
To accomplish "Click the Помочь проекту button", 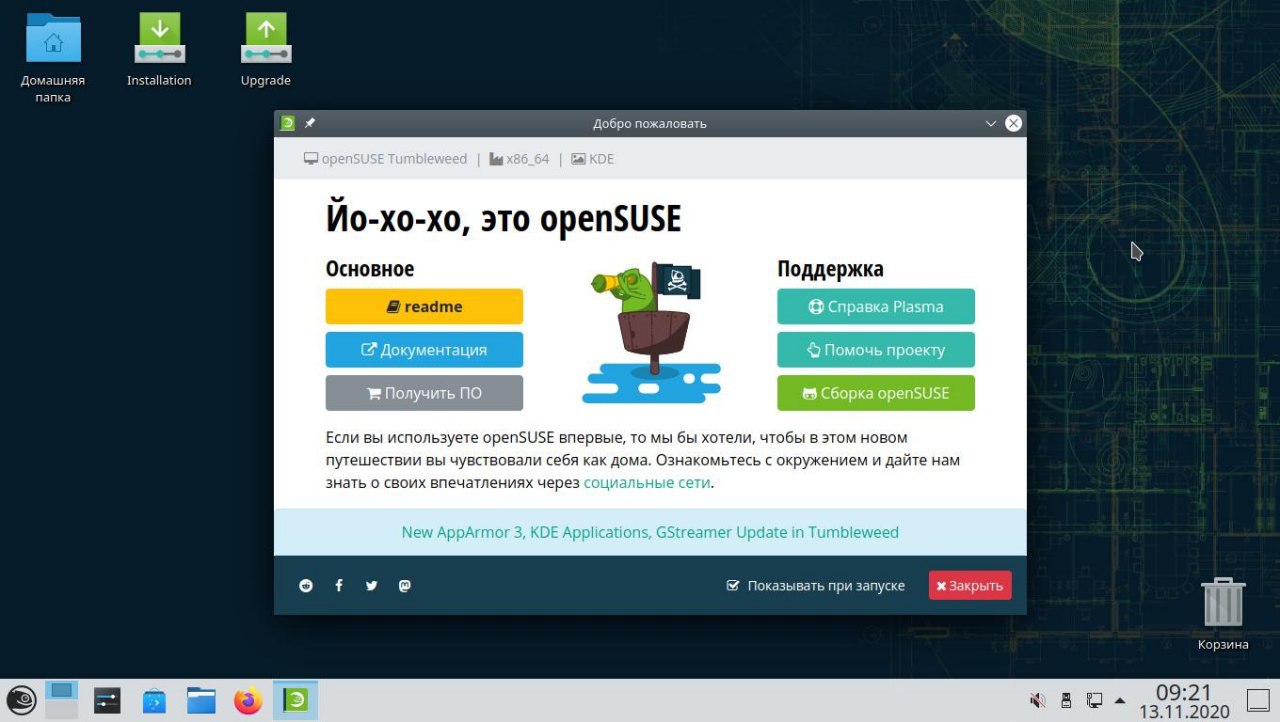I will tap(876, 350).
